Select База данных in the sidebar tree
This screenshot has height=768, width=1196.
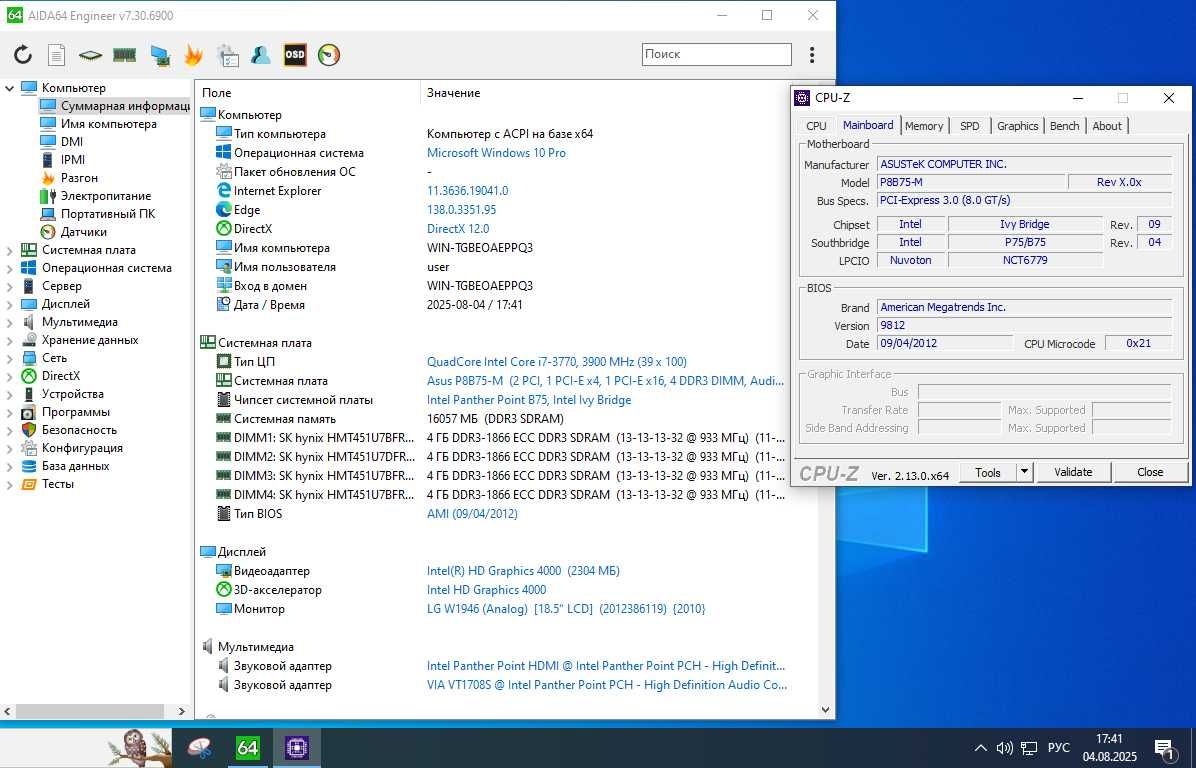coord(75,466)
